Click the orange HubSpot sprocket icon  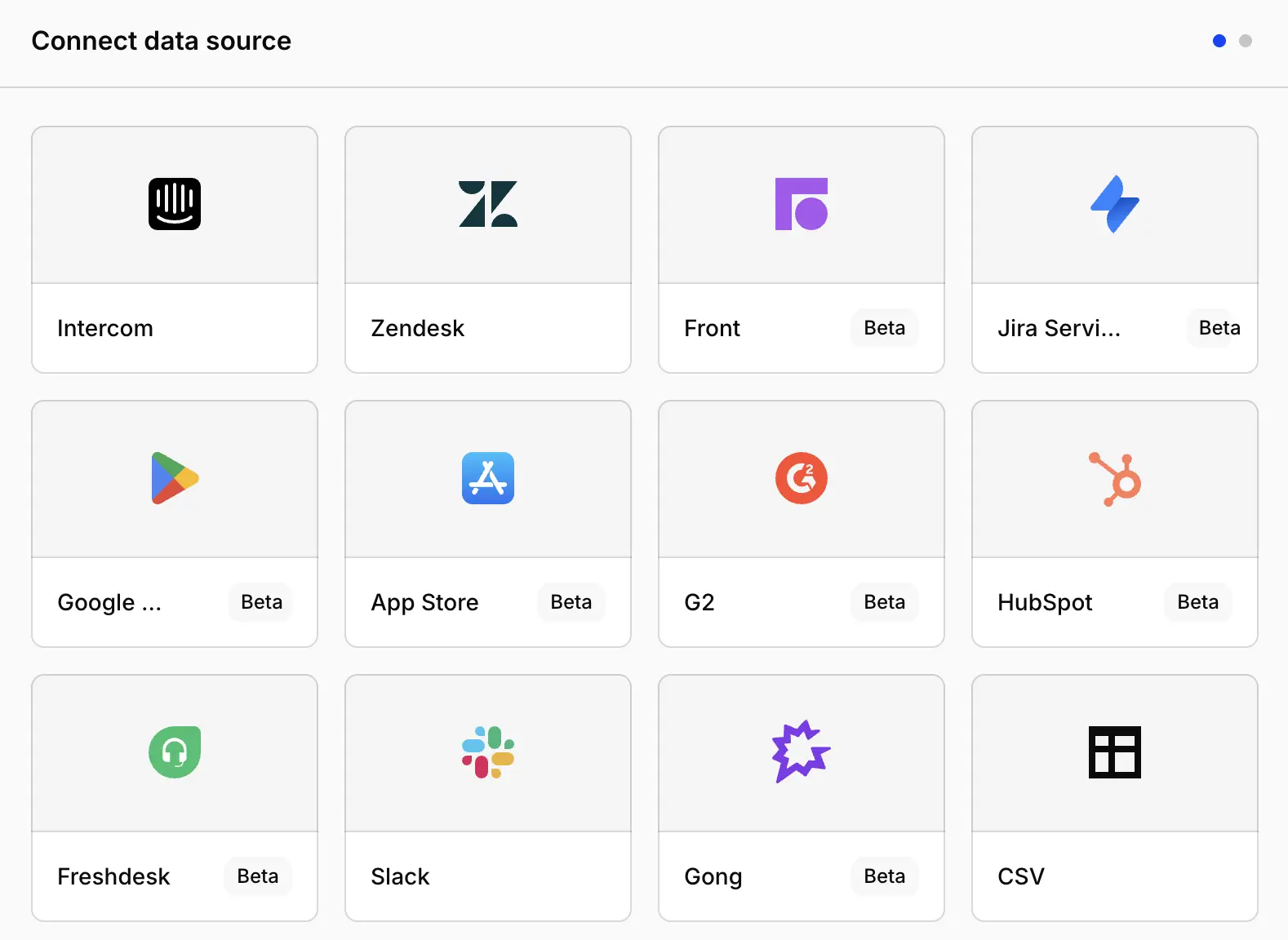(1115, 479)
